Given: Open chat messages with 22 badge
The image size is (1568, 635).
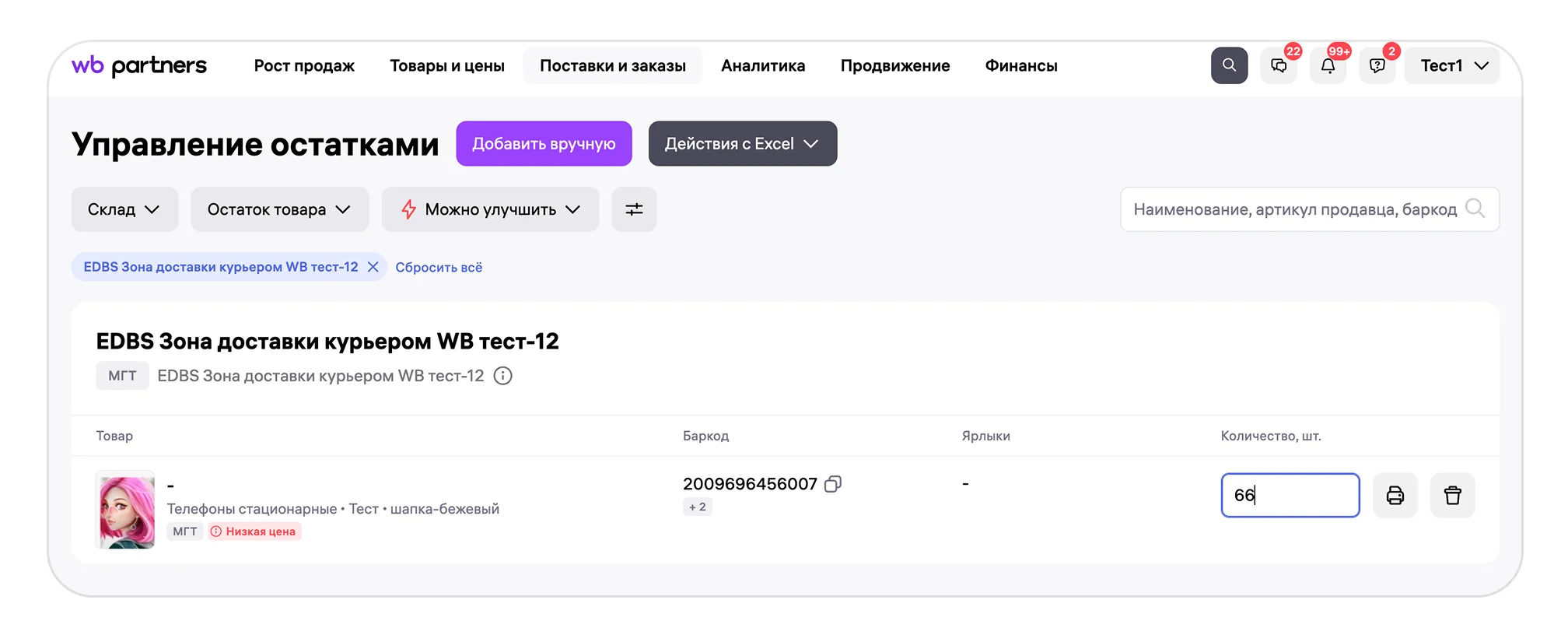Looking at the screenshot, I should pos(1279,65).
